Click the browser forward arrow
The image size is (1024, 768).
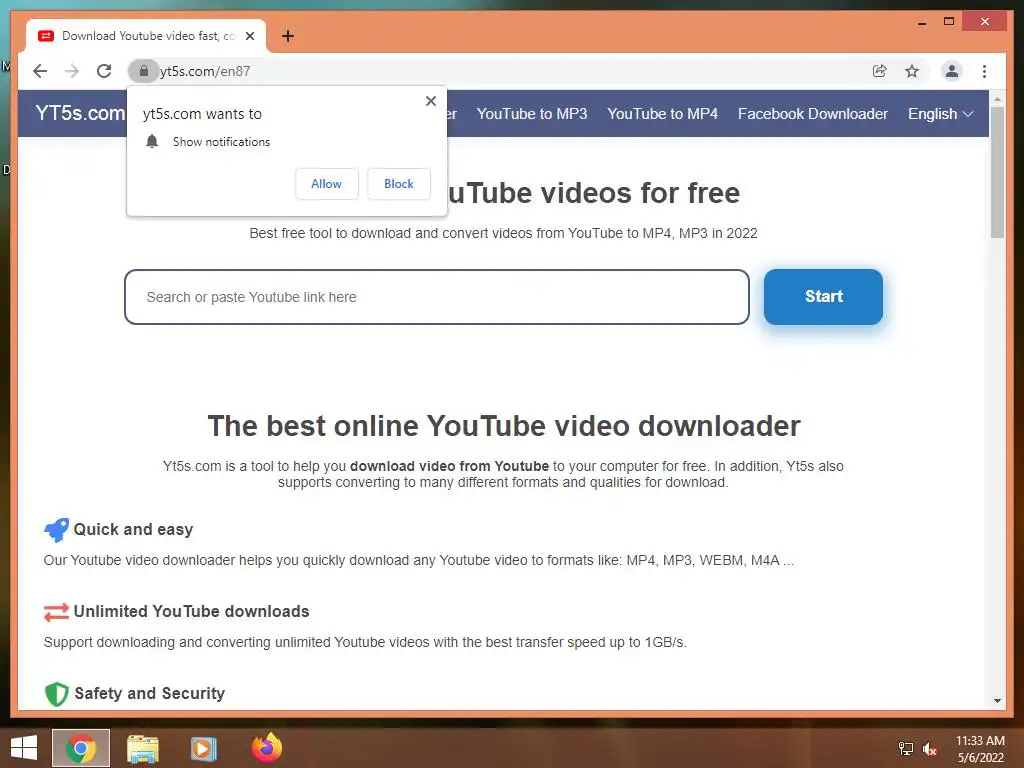[72, 71]
